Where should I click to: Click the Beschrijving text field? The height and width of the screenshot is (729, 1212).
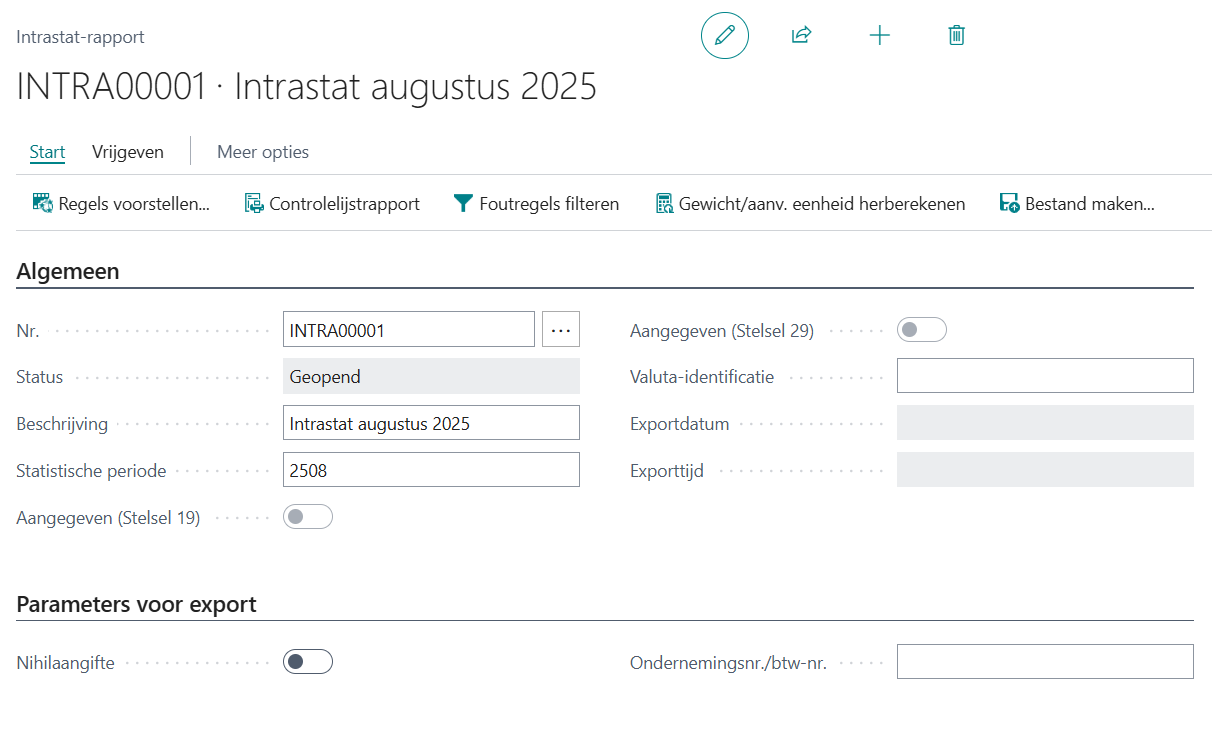[x=431, y=423]
